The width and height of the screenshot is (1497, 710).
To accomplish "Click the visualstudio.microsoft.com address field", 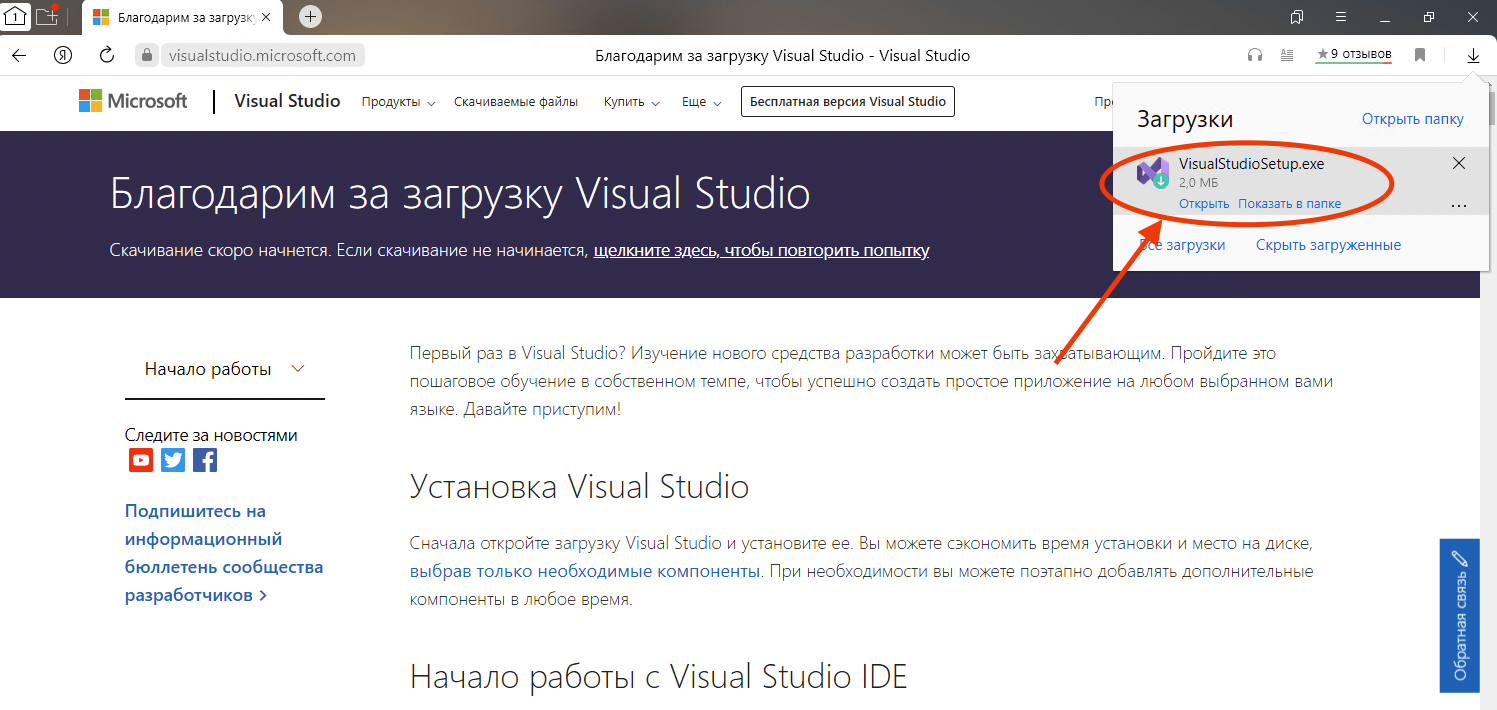I will tap(262, 56).
